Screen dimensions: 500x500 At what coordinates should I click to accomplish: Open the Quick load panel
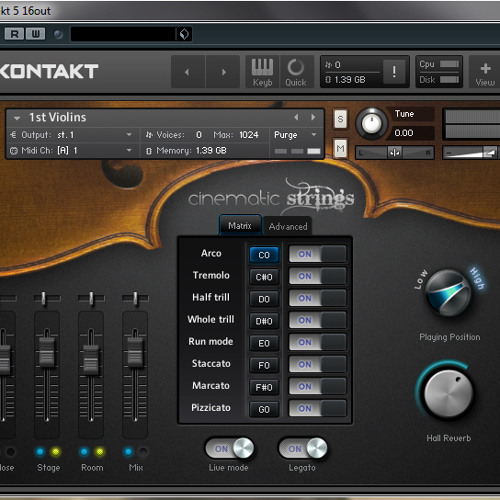[x=296, y=72]
